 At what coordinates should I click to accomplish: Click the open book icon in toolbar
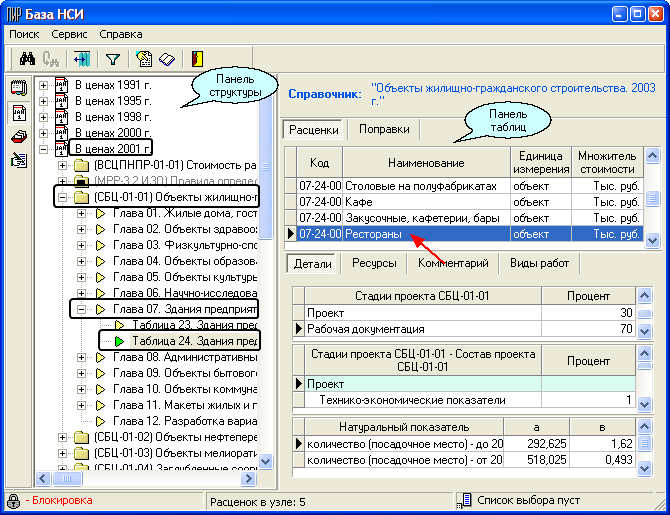click(166, 60)
